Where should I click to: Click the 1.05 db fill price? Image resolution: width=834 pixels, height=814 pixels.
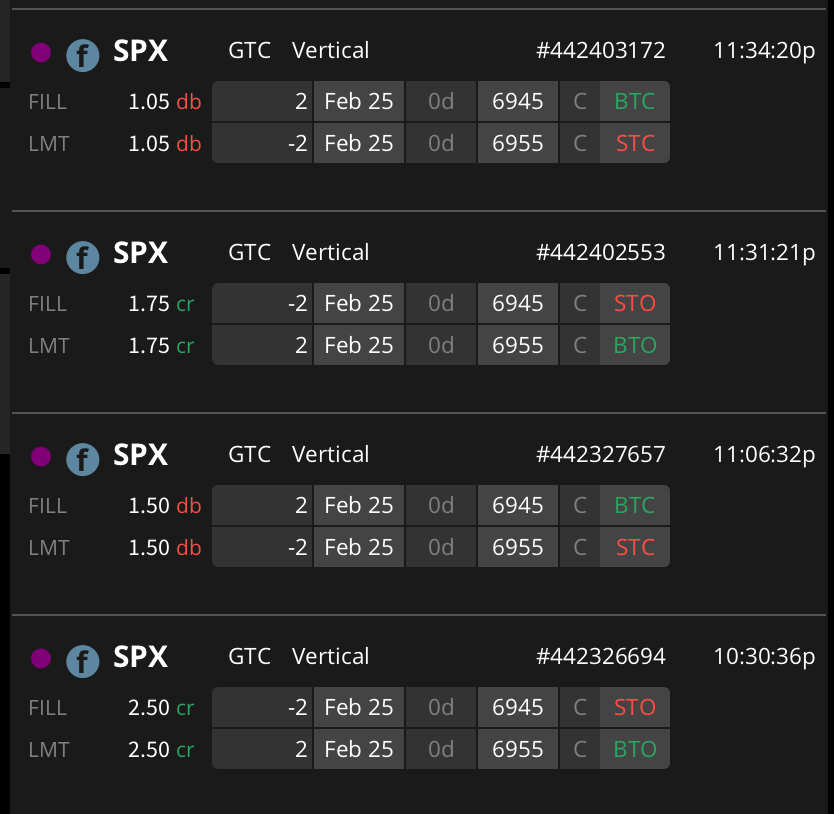[x=165, y=102]
